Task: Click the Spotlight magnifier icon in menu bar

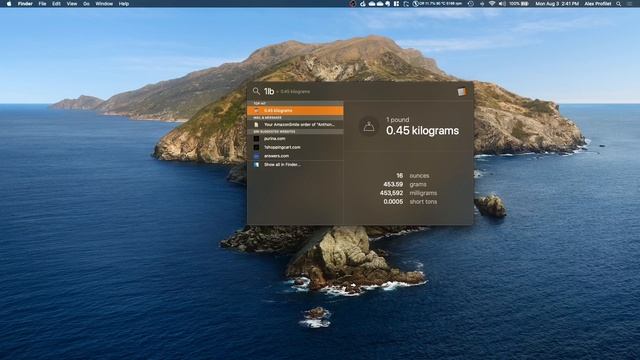Action: [x=619, y=4]
